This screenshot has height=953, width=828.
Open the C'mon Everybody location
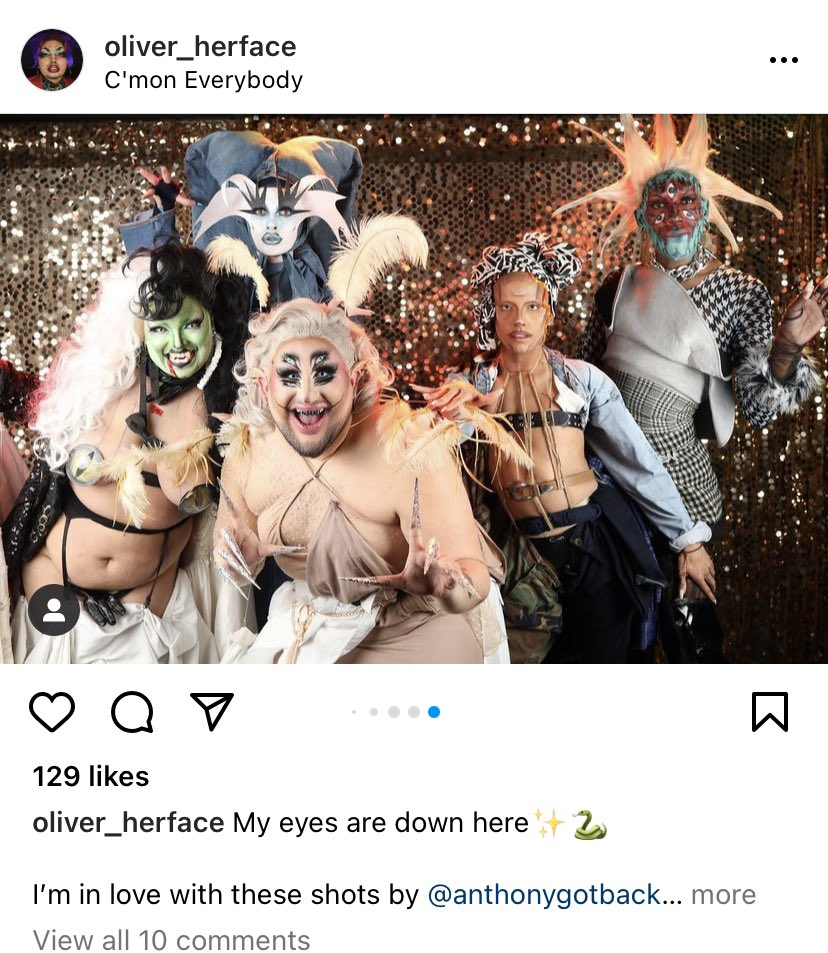pyautogui.click(x=203, y=80)
